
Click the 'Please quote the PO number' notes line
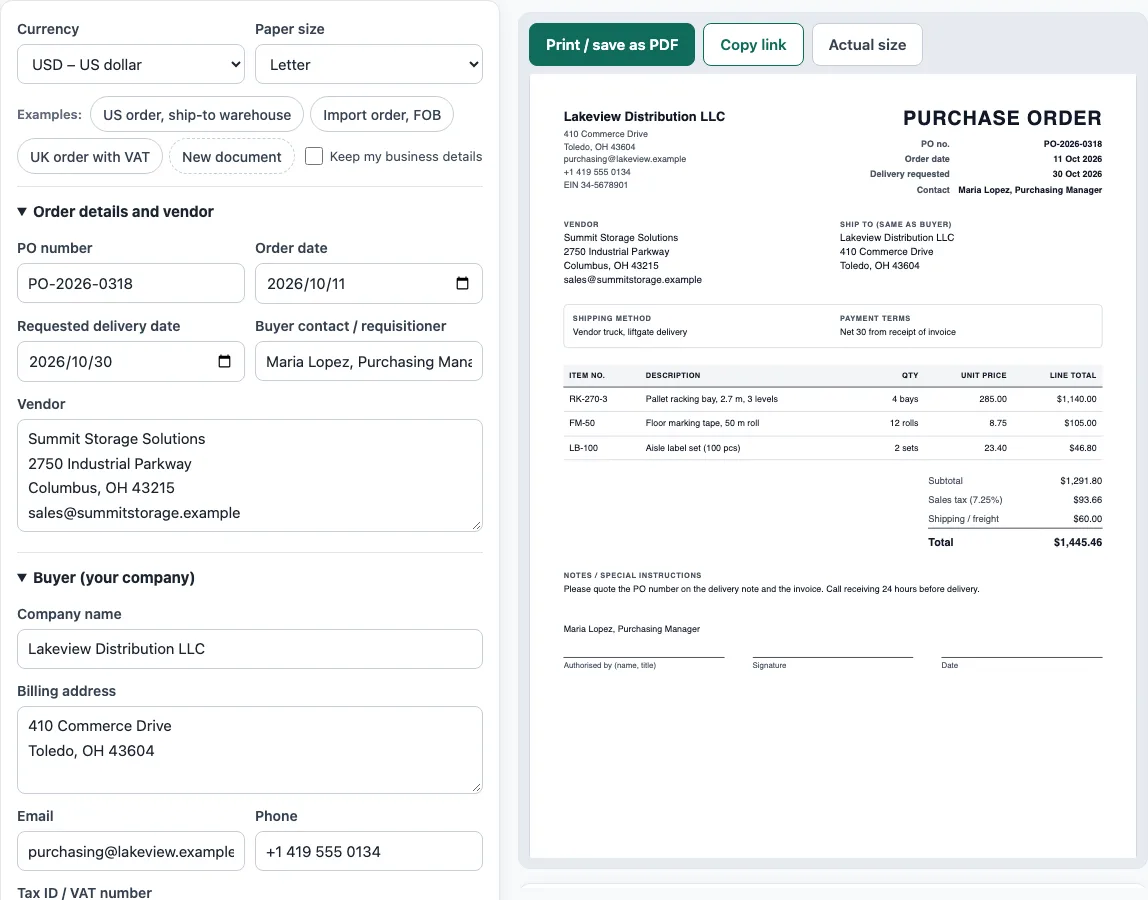(x=771, y=590)
